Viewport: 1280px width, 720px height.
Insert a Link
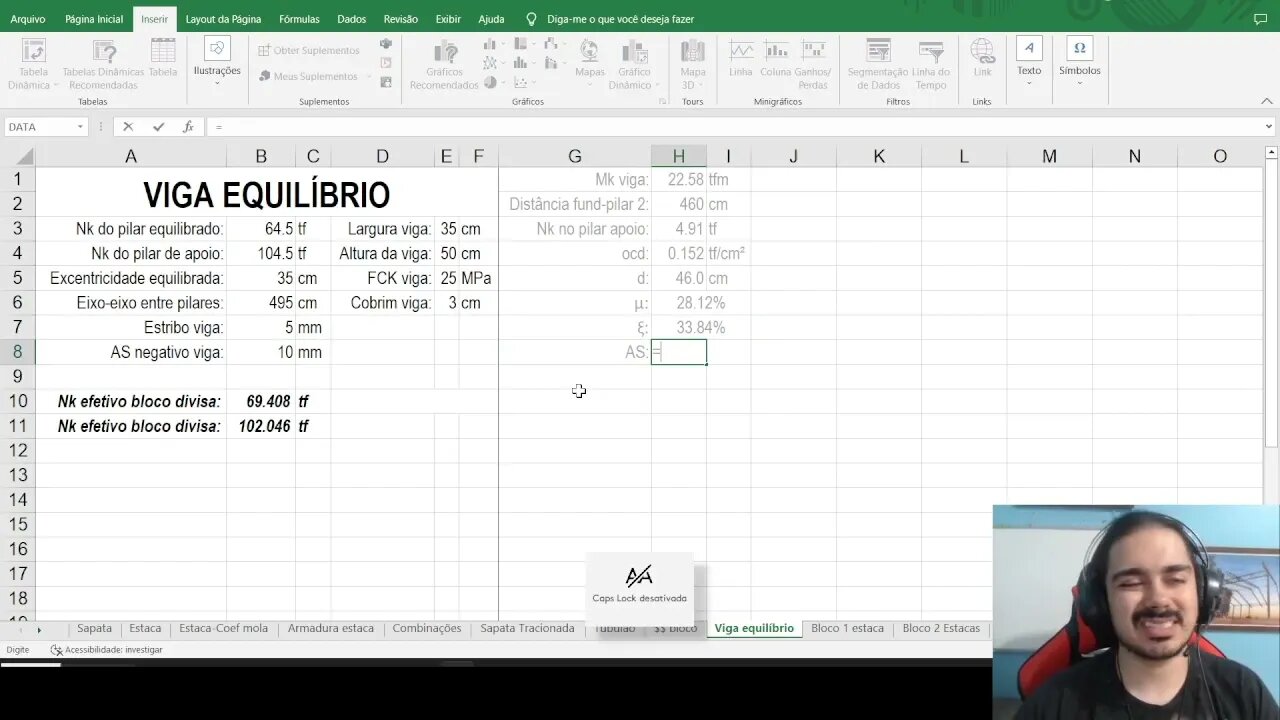point(982,58)
